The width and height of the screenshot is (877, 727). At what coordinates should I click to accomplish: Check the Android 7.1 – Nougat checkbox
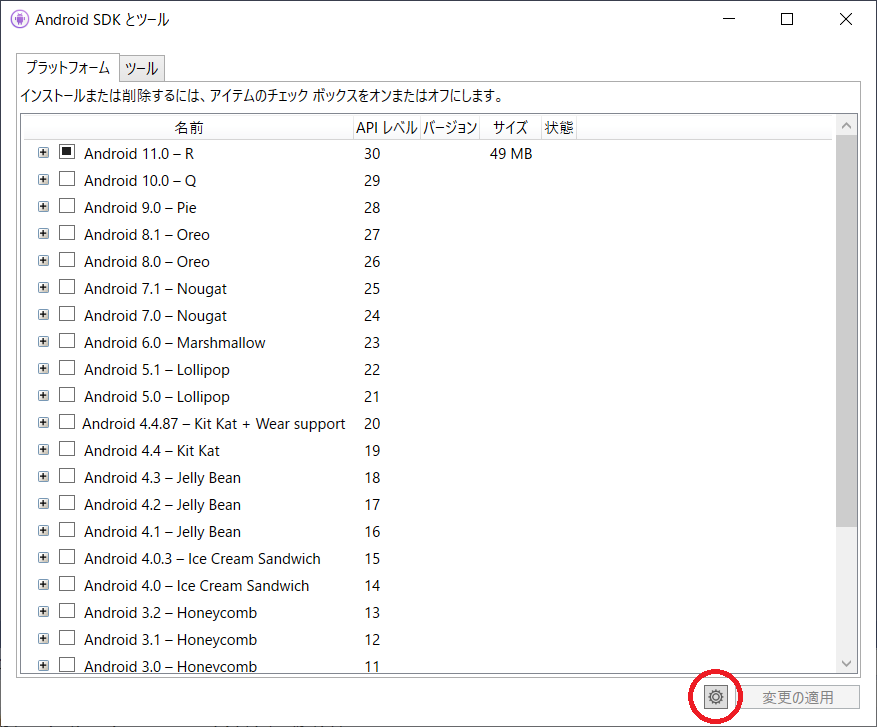click(67, 287)
